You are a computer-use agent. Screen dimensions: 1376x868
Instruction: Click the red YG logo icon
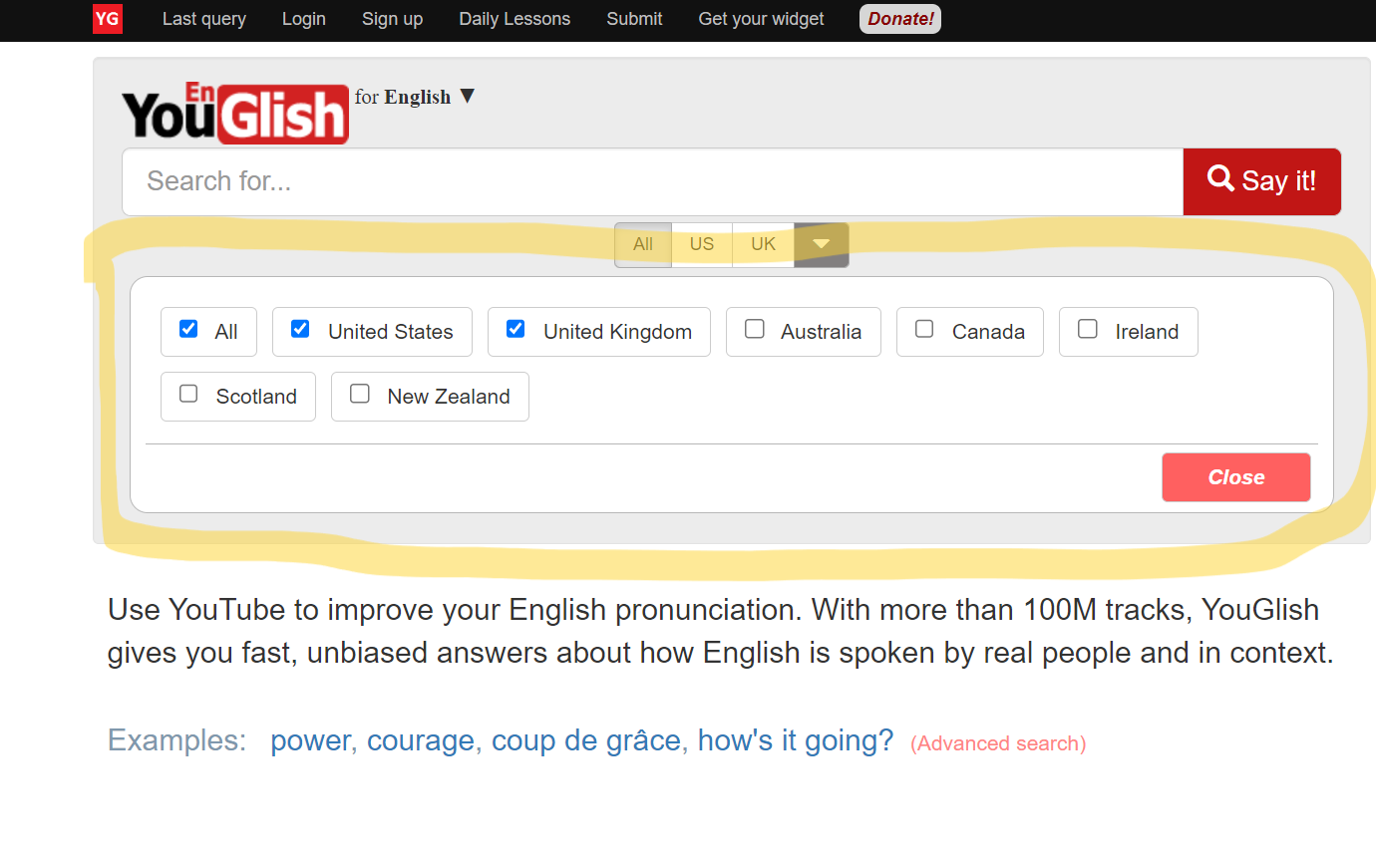(107, 18)
